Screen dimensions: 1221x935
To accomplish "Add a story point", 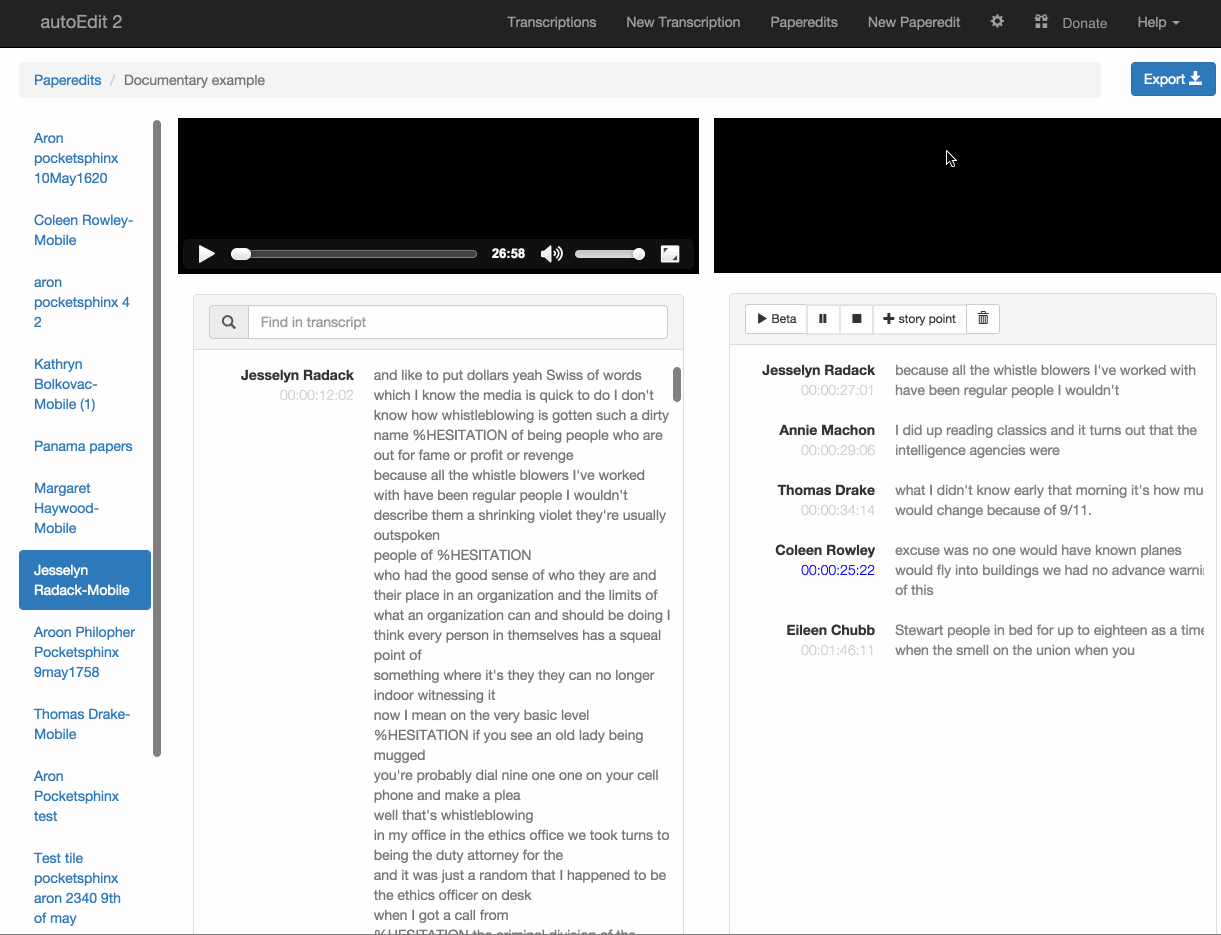I will click(x=919, y=319).
